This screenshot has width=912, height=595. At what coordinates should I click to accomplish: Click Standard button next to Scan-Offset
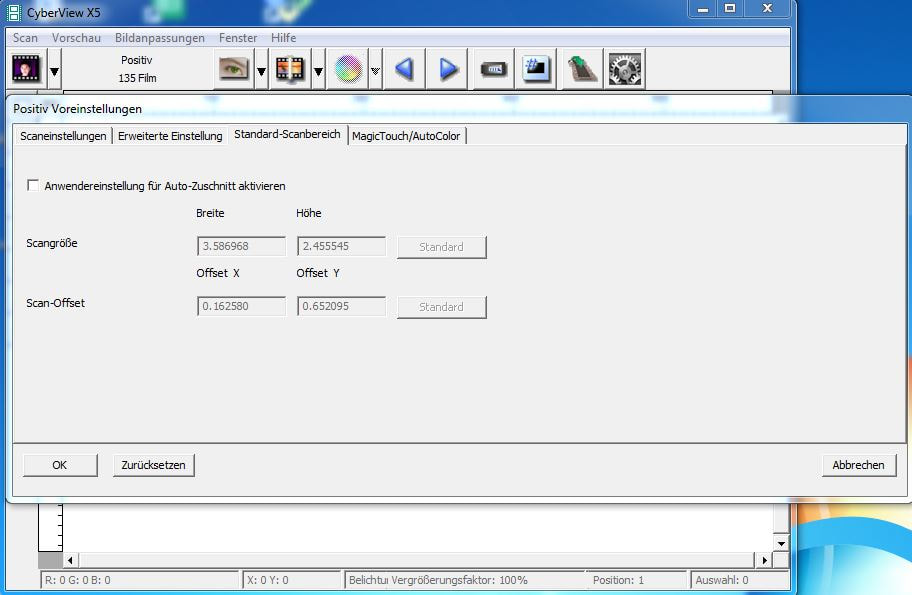click(441, 307)
